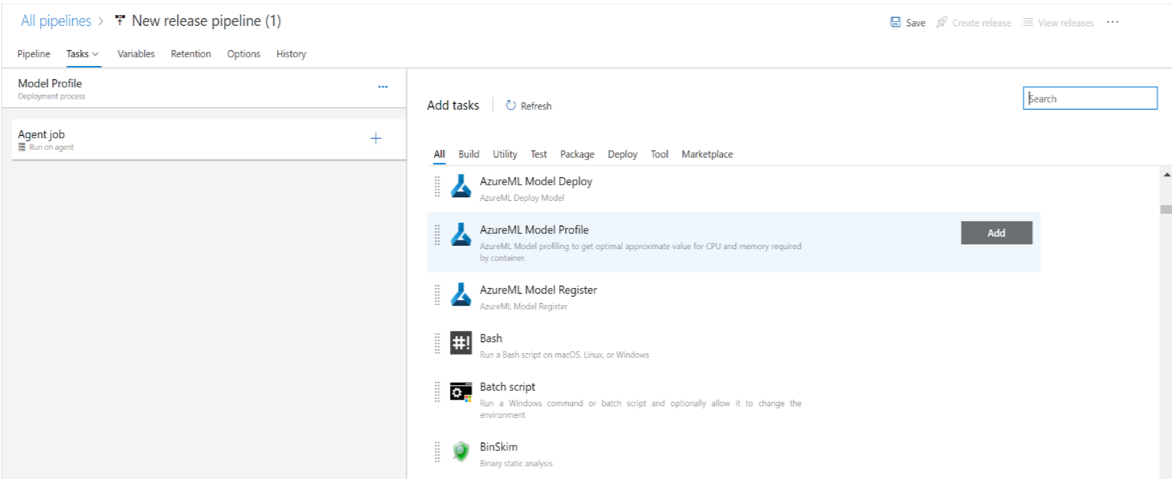The image size is (1172, 479).
Task: Select the Bash task title
Action: coord(491,339)
